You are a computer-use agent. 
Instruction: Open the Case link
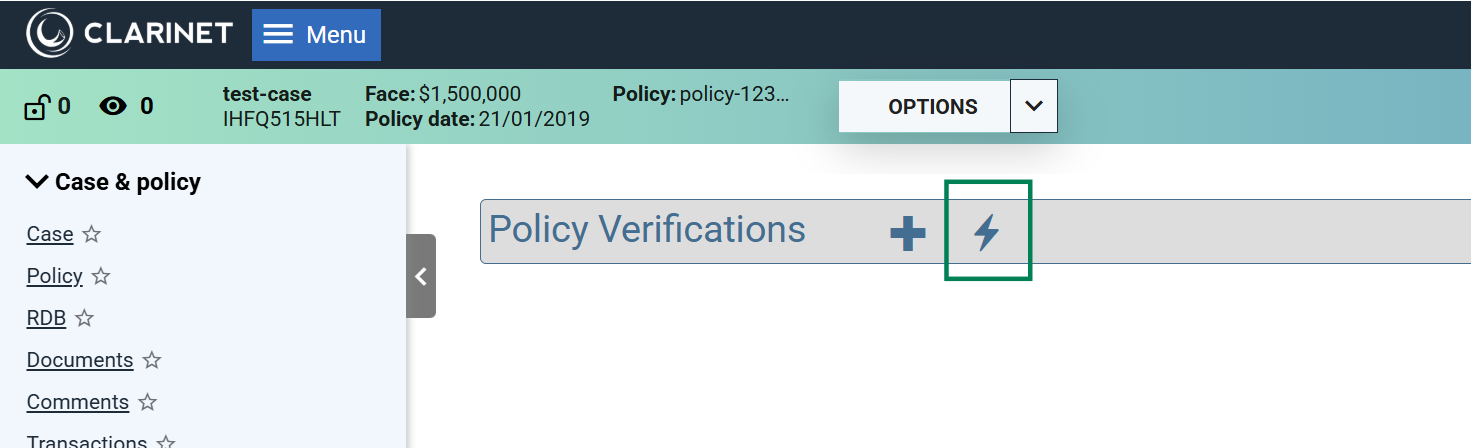coord(50,234)
